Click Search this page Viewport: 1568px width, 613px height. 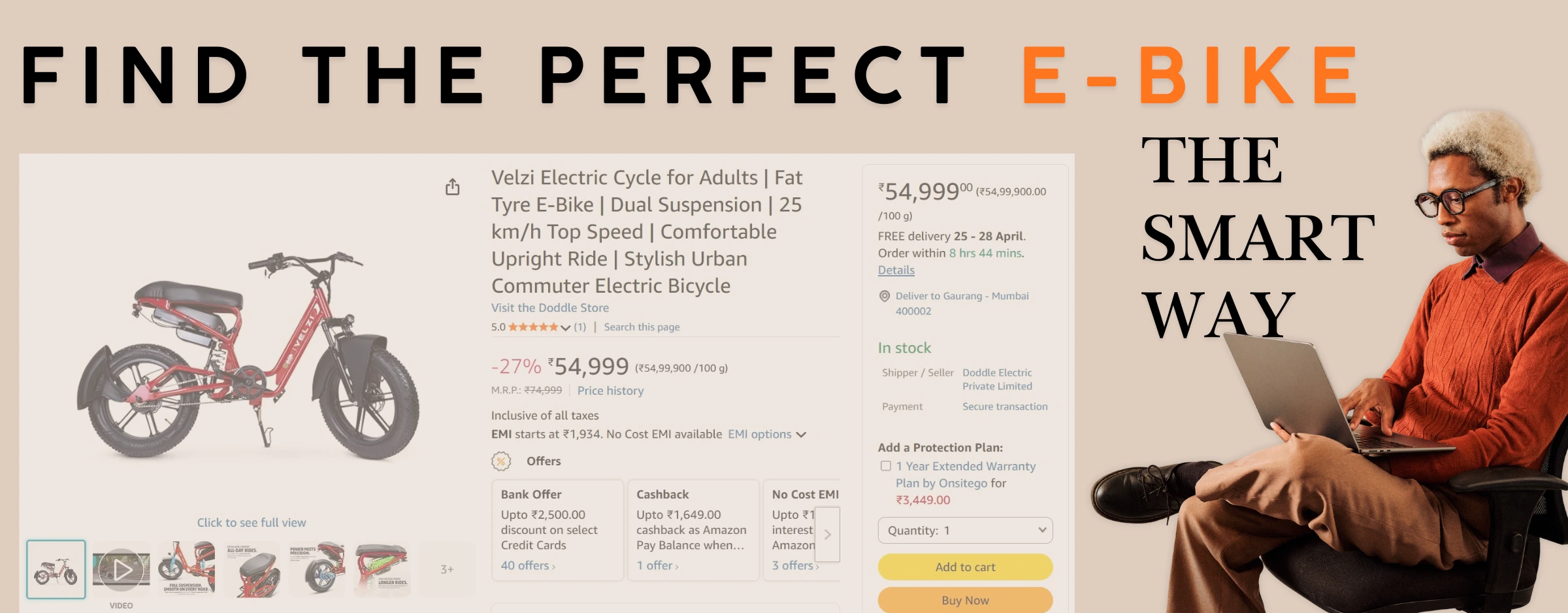click(640, 327)
